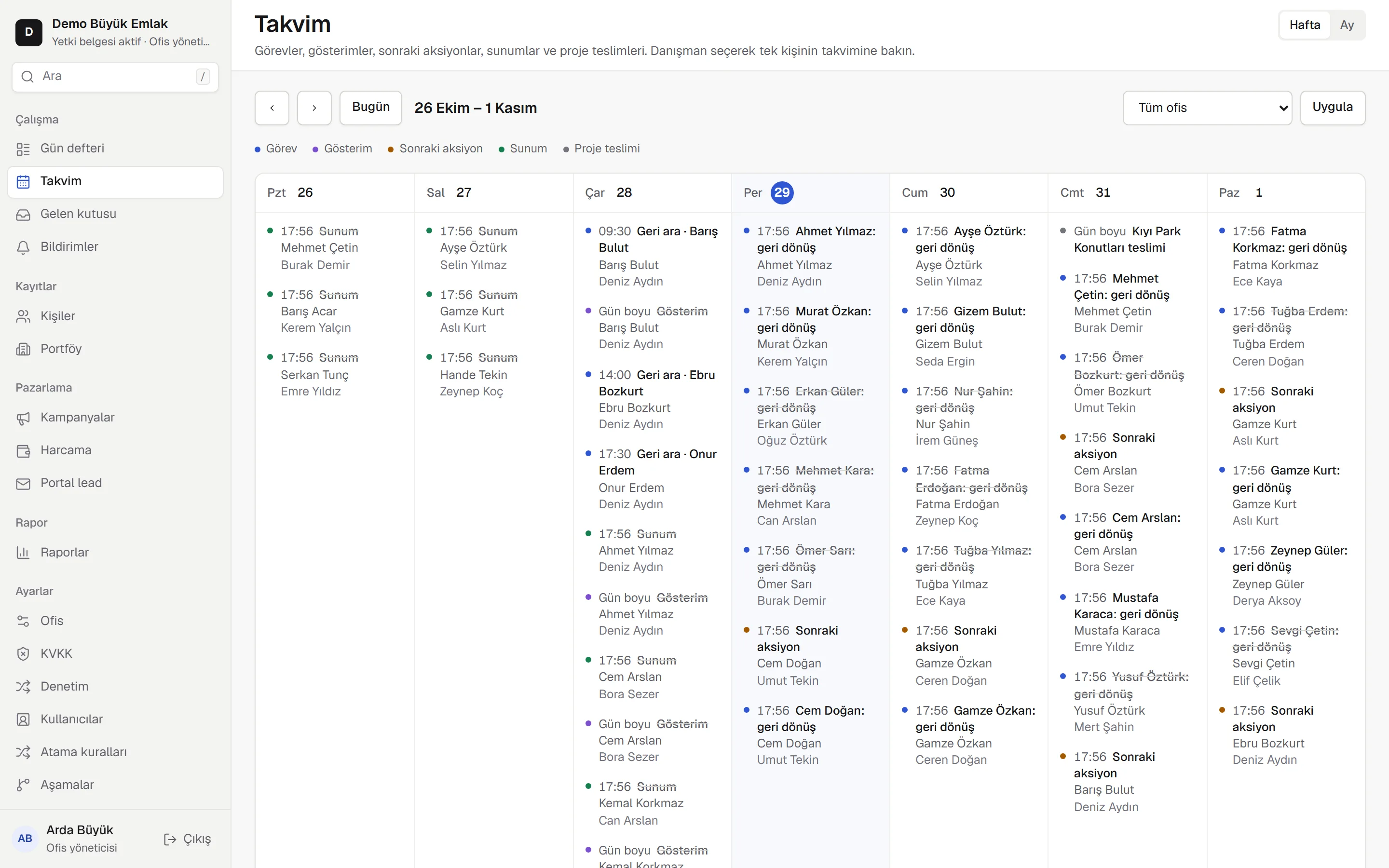Open the Kişiler people icon

[x=23, y=316]
